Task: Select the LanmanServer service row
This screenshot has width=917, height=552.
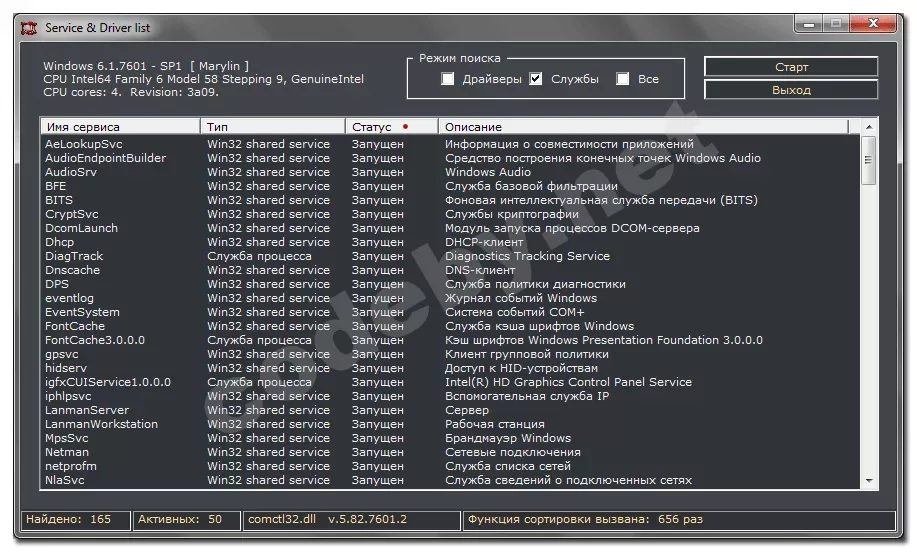Action: click(450, 410)
